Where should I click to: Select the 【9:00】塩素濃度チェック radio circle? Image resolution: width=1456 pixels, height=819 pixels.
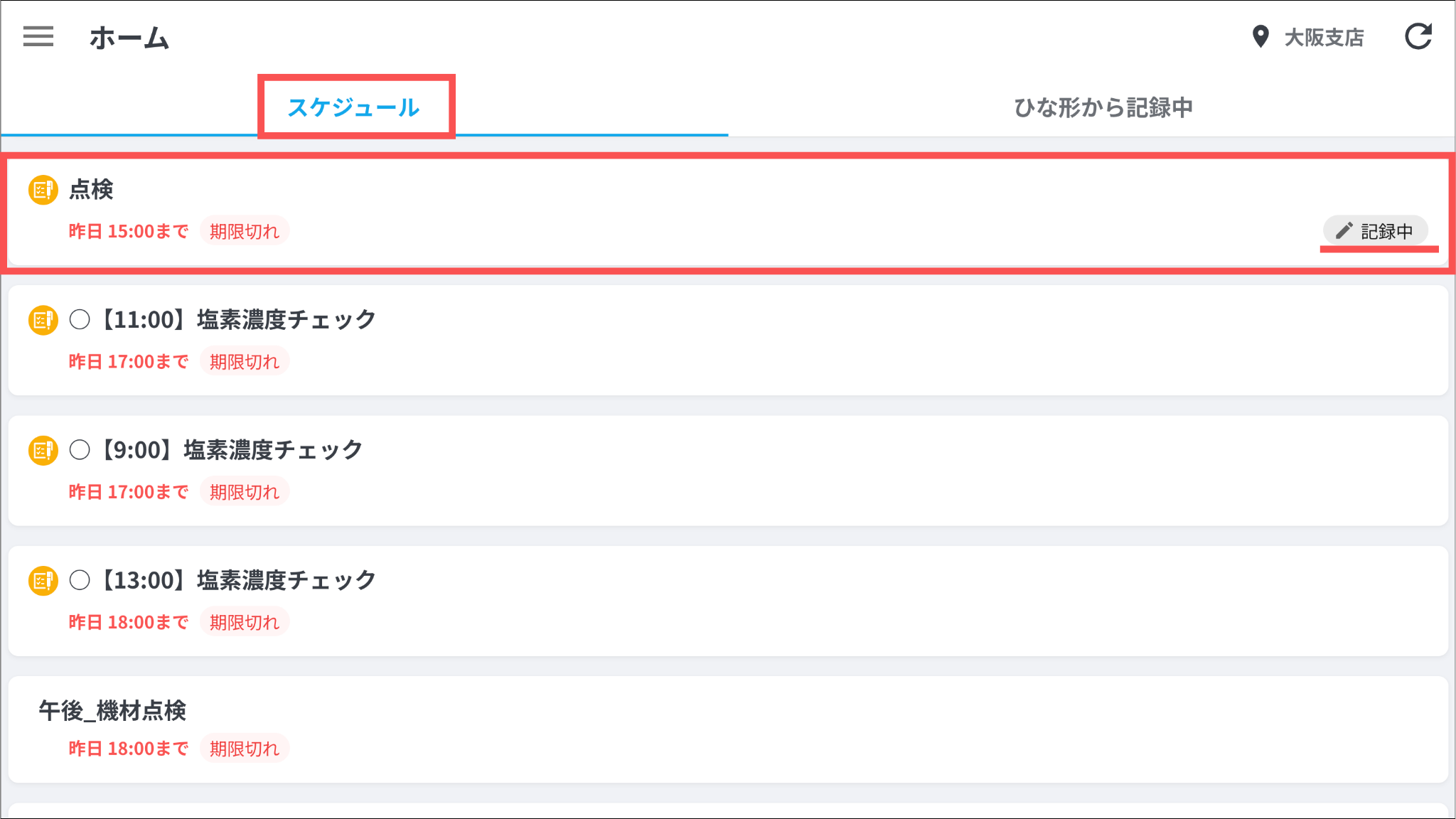pos(80,450)
